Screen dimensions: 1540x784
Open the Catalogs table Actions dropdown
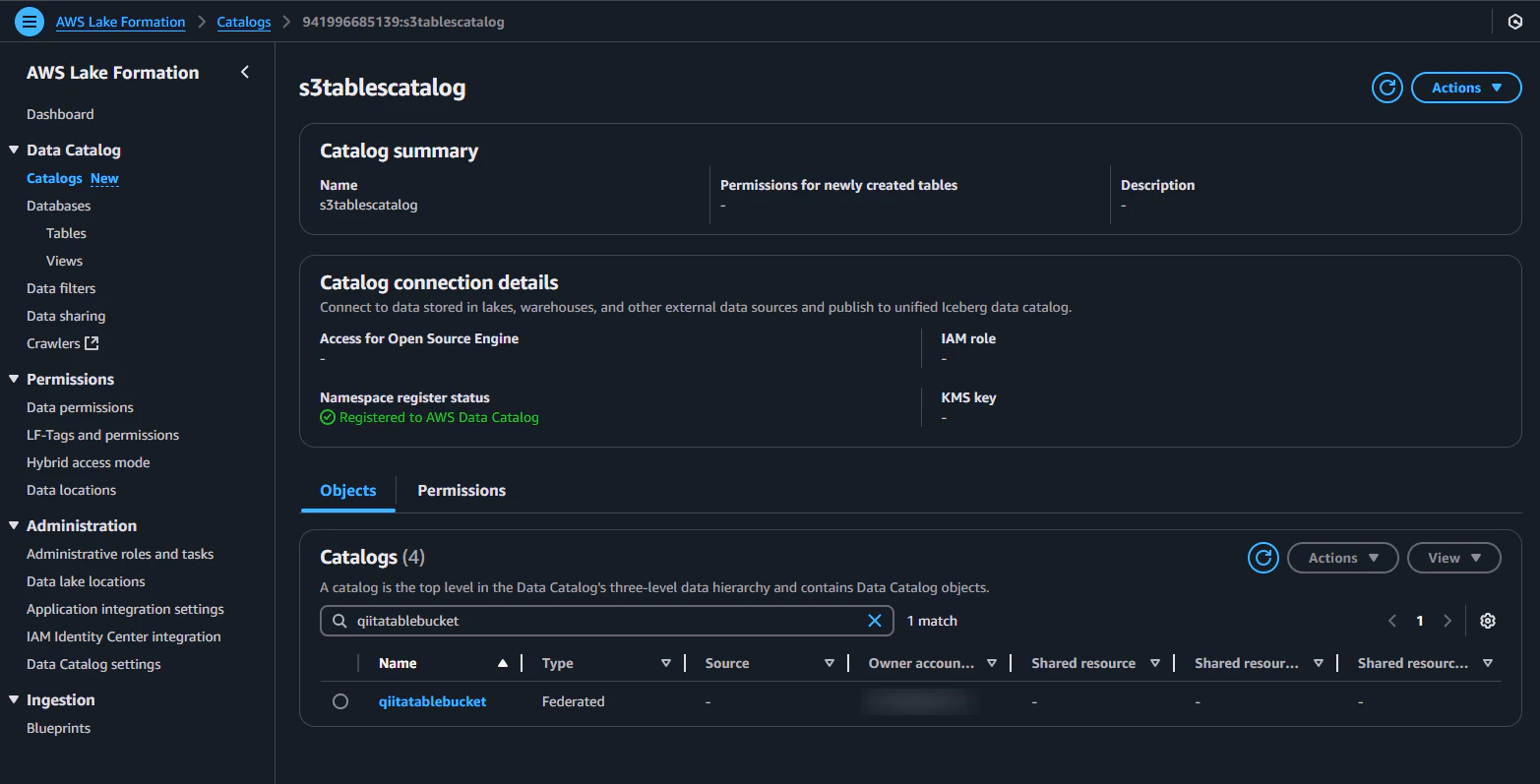[x=1343, y=558]
